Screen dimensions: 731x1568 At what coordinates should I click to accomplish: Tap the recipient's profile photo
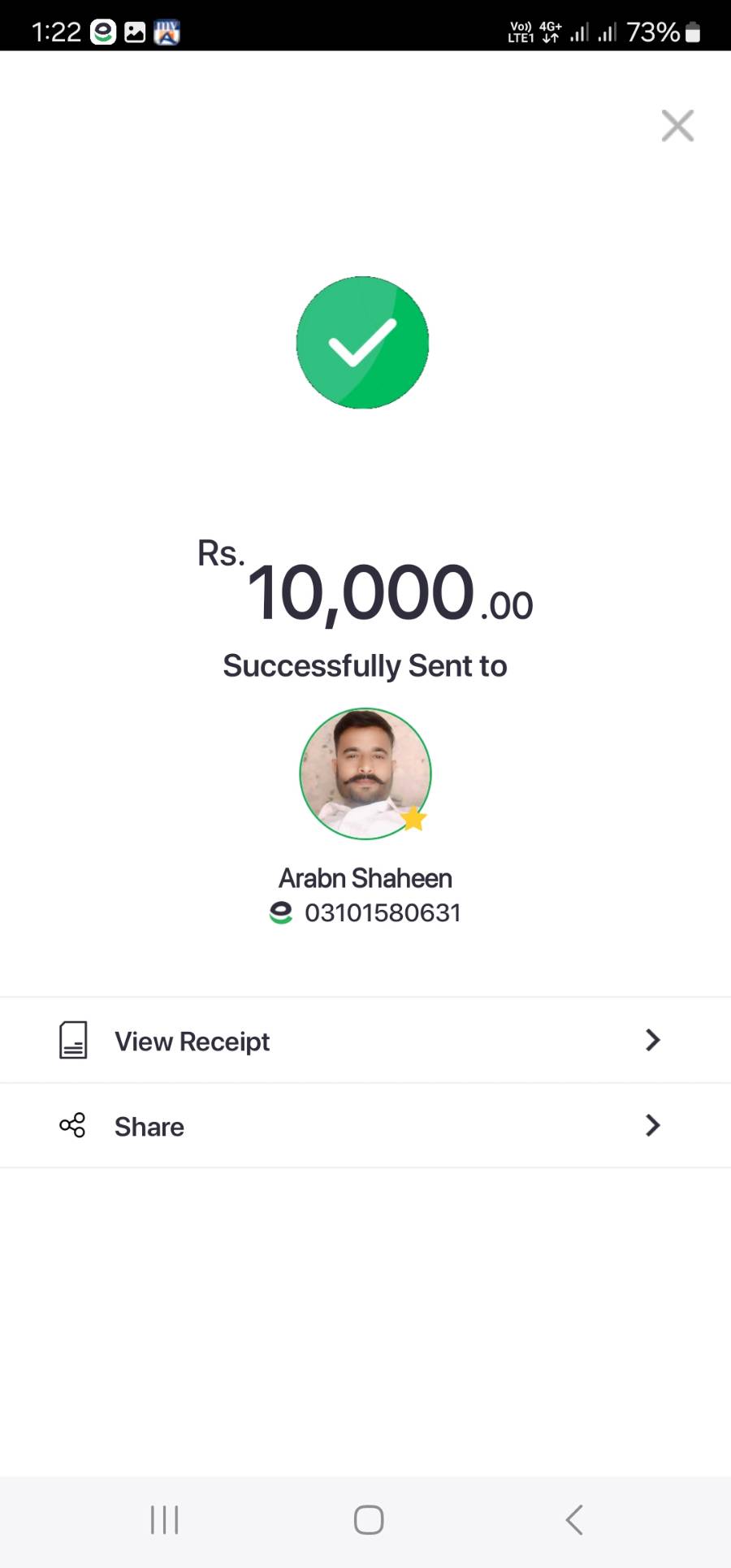[x=365, y=773]
